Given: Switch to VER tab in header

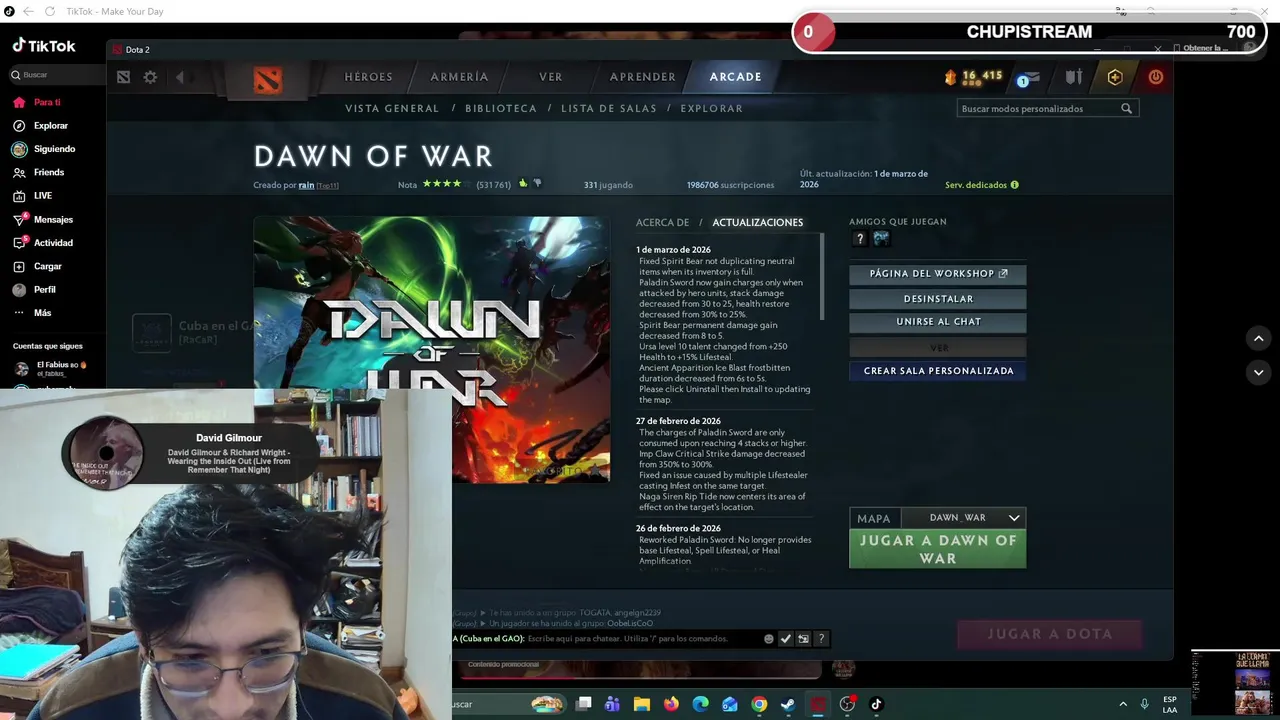Looking at the screenshot, I should point(550,77).
